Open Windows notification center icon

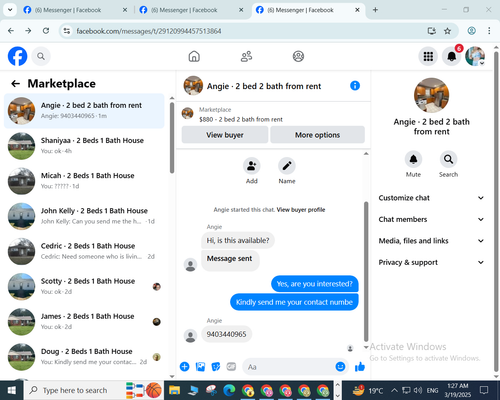click(x=484, y=390)
